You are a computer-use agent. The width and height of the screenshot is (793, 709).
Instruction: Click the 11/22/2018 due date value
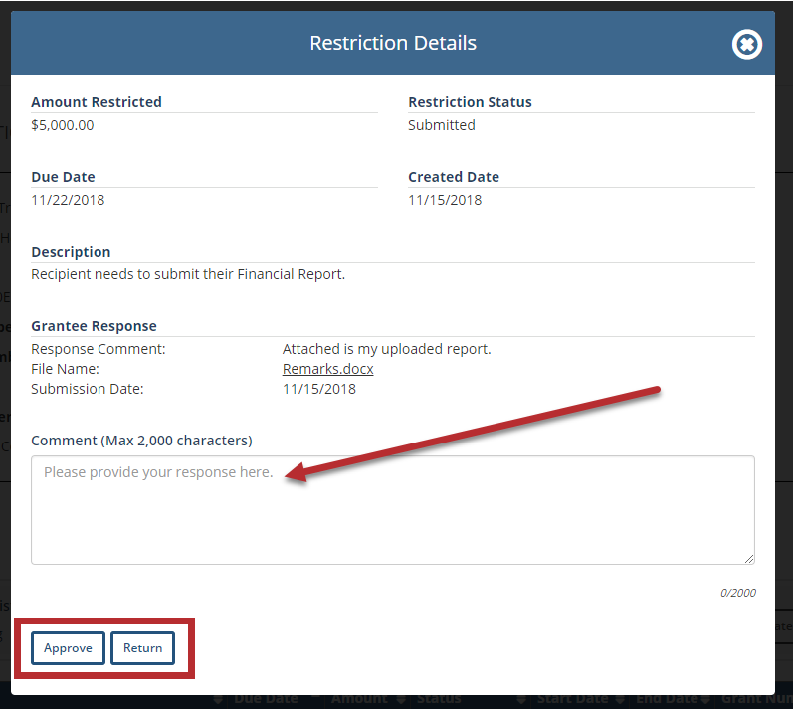68,200
